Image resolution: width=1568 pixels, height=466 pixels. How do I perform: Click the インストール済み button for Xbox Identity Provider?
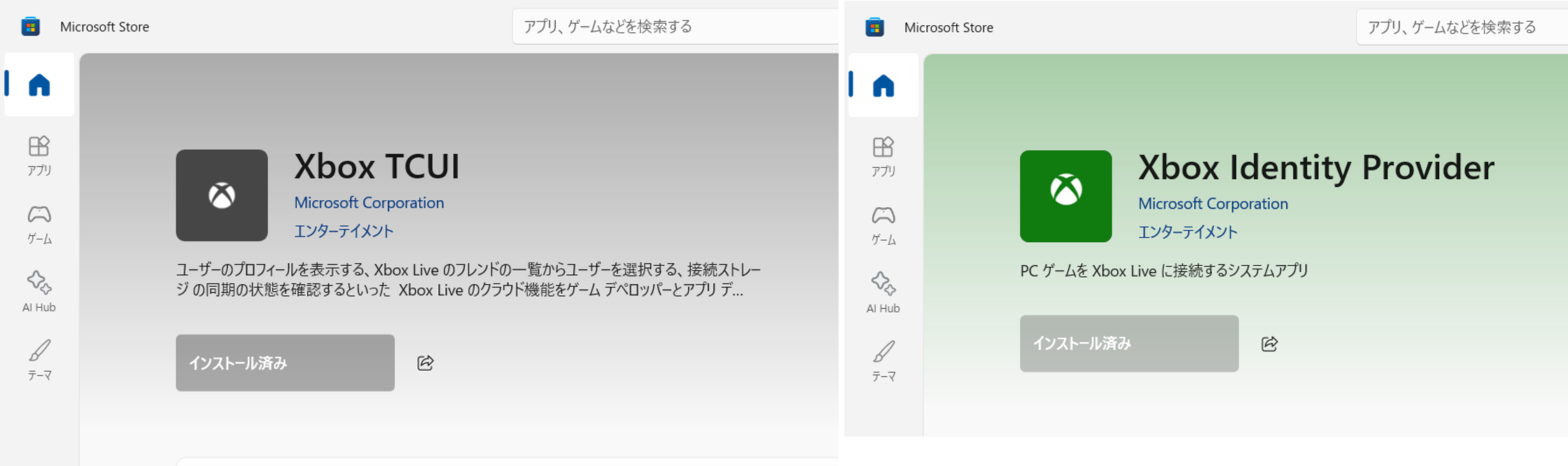(x=1129, y=344)
